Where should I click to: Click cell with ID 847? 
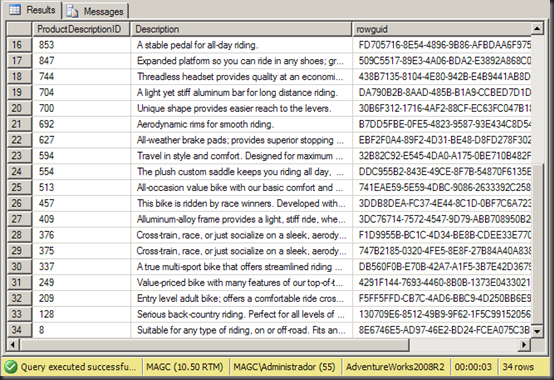(x=81, y=61)
